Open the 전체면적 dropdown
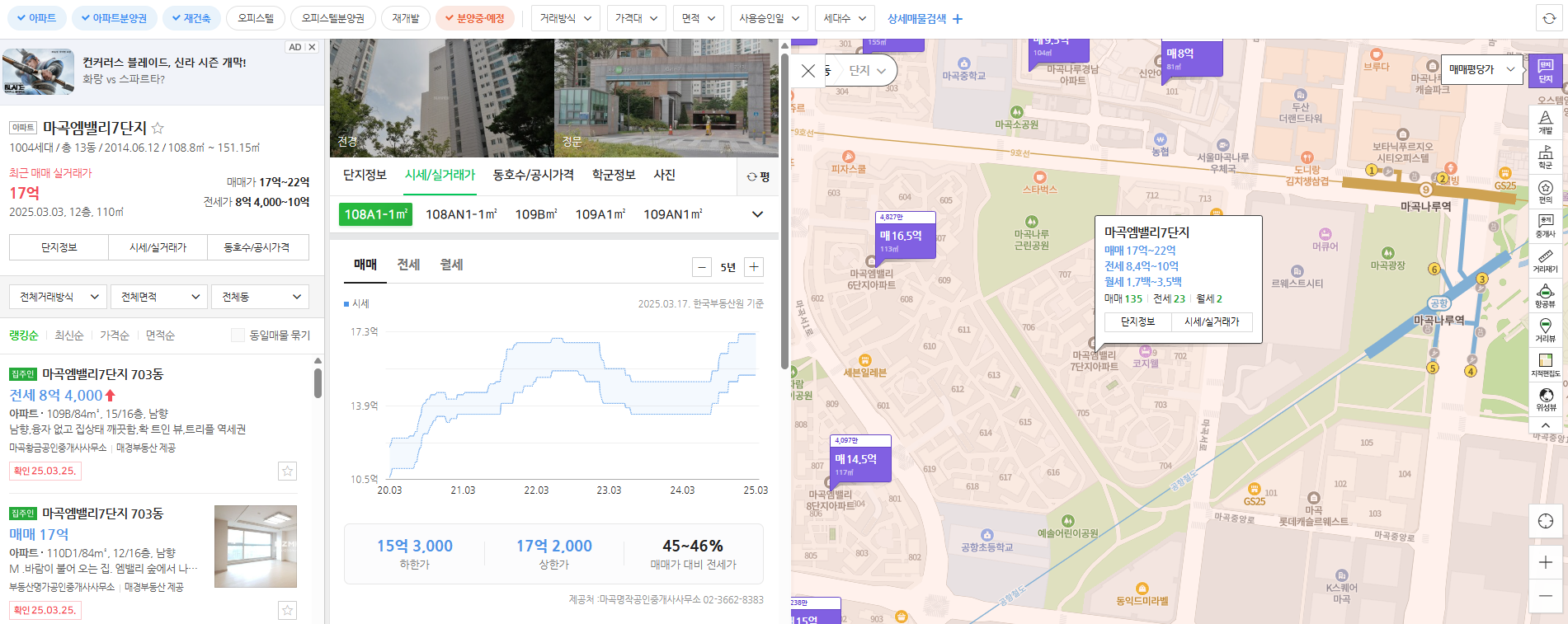 point(160,297)
